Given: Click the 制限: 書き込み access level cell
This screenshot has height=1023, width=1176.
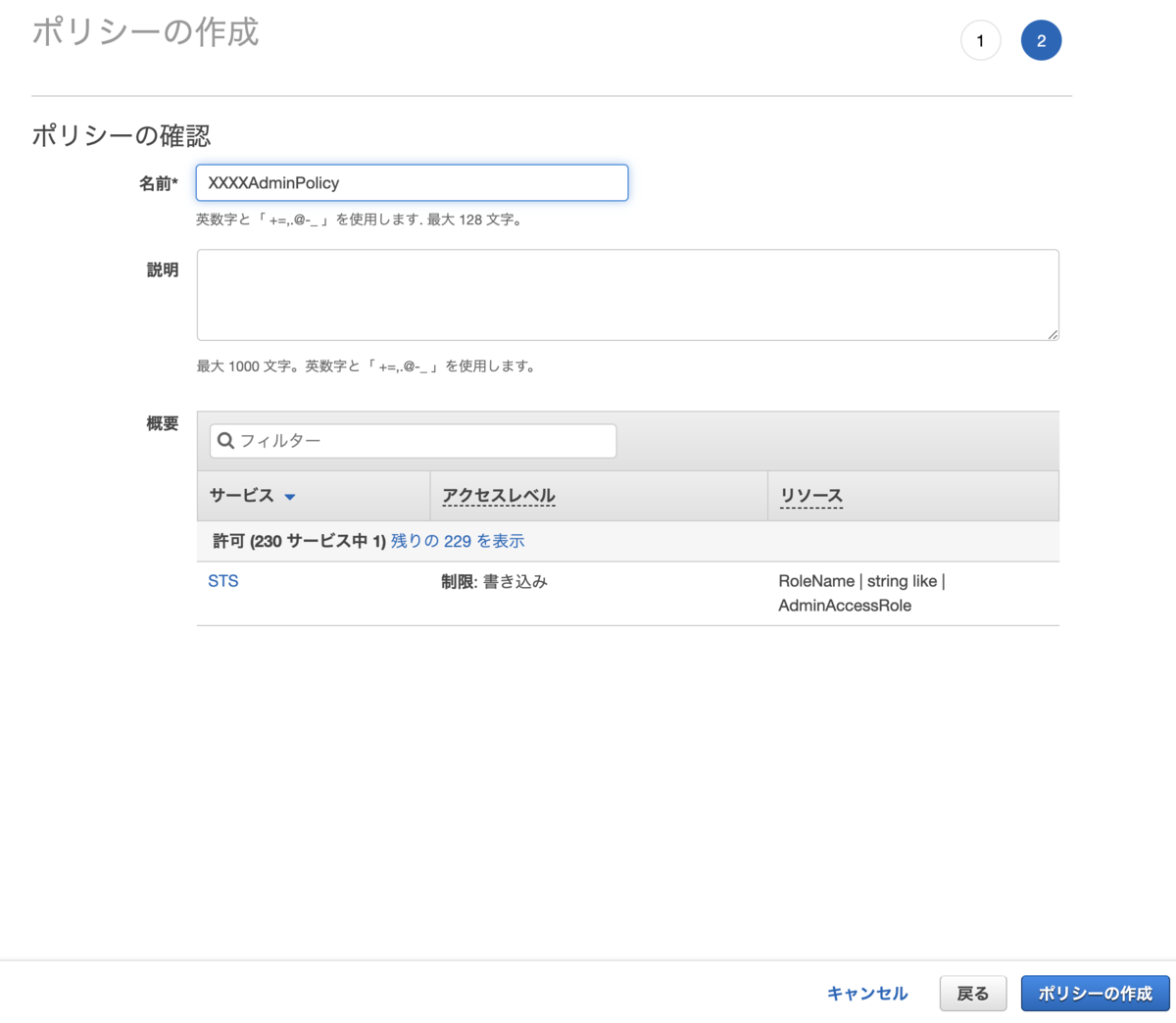Looking at the screenshot, I should tap(495, 580).
